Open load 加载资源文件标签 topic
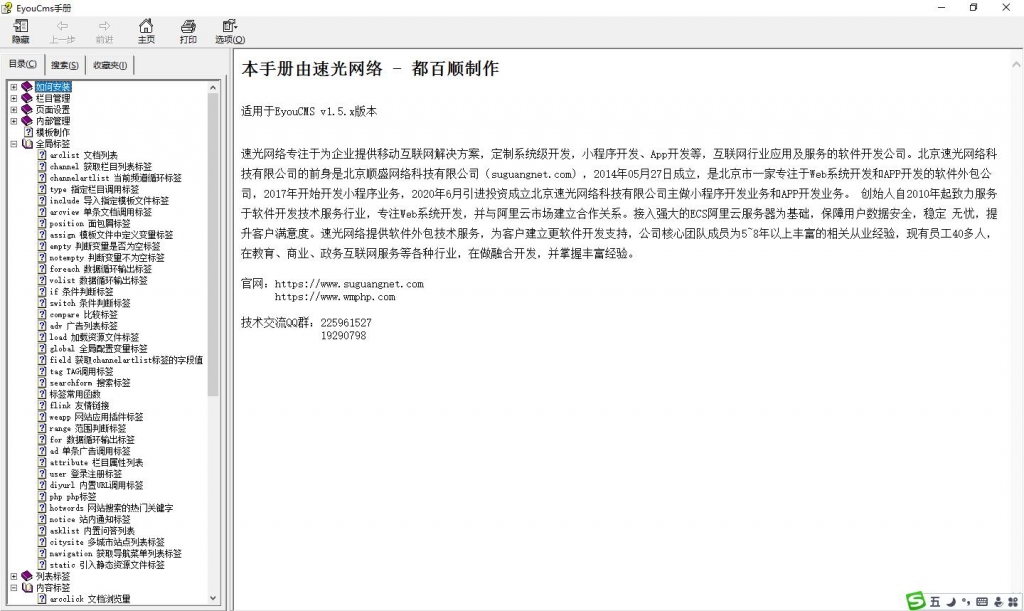The height and width of the screenshot is (611, 1024). (94, 337)
